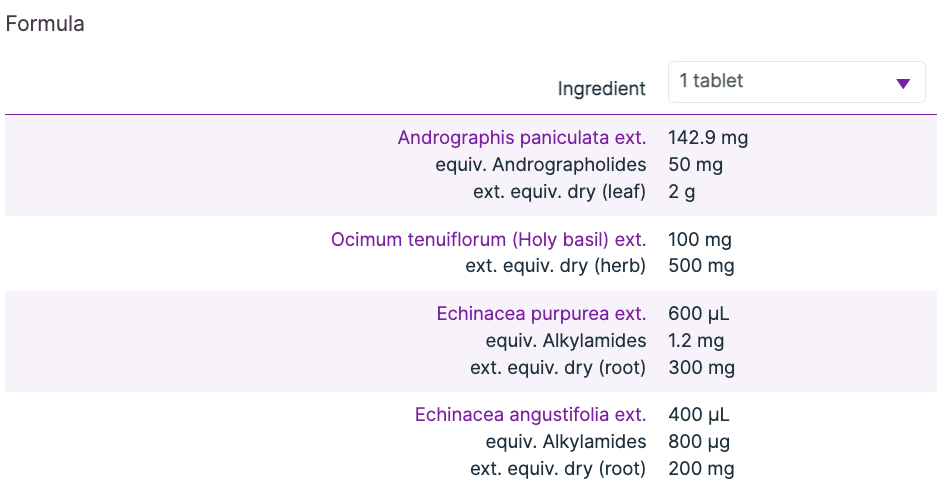Click the Ingredient column label
This screenshot has width=948, height=500.
click(x=601, y=89)
